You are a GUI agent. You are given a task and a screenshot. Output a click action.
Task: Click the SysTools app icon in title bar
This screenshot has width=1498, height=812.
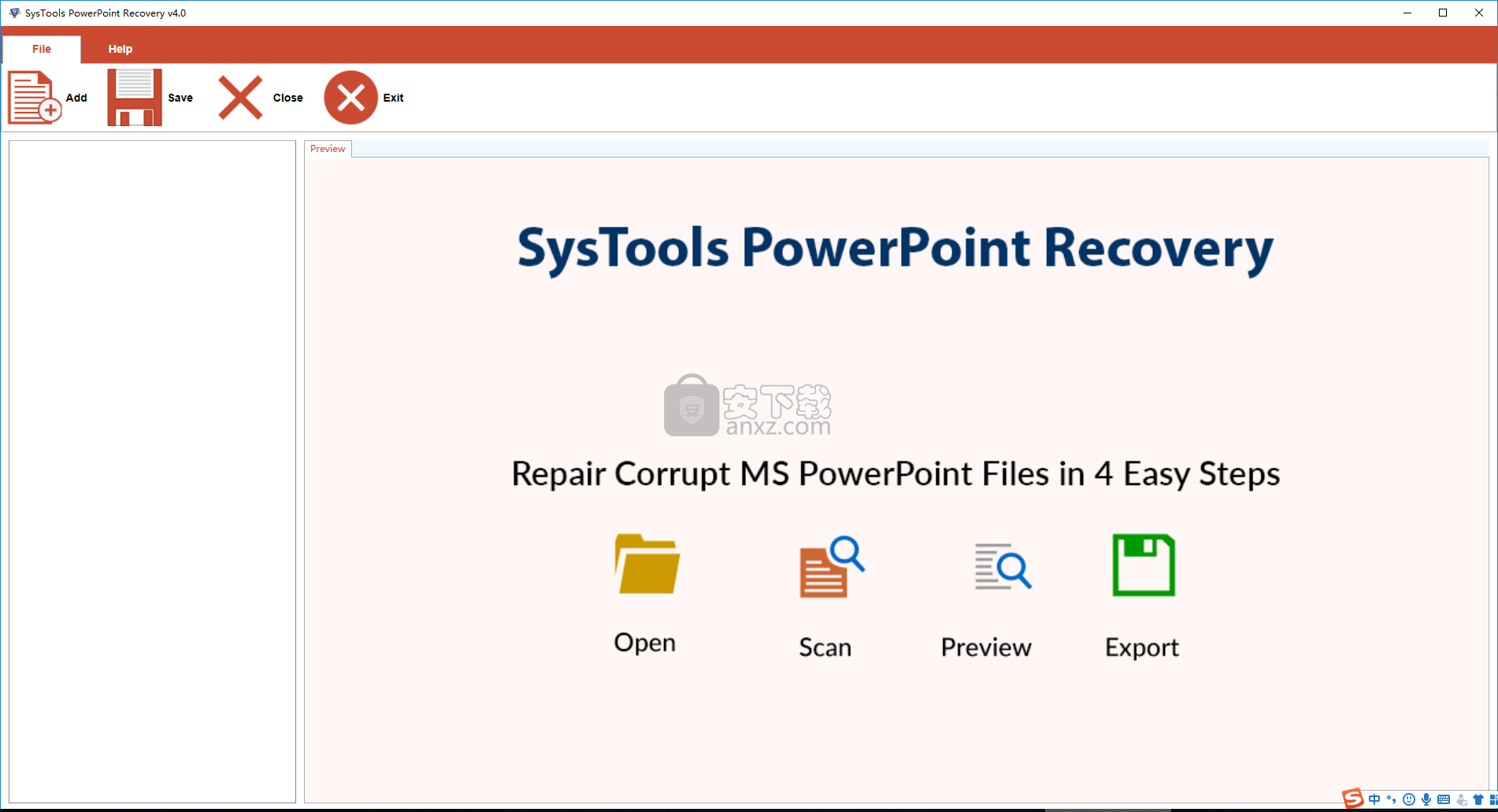(x=14, y=13)
